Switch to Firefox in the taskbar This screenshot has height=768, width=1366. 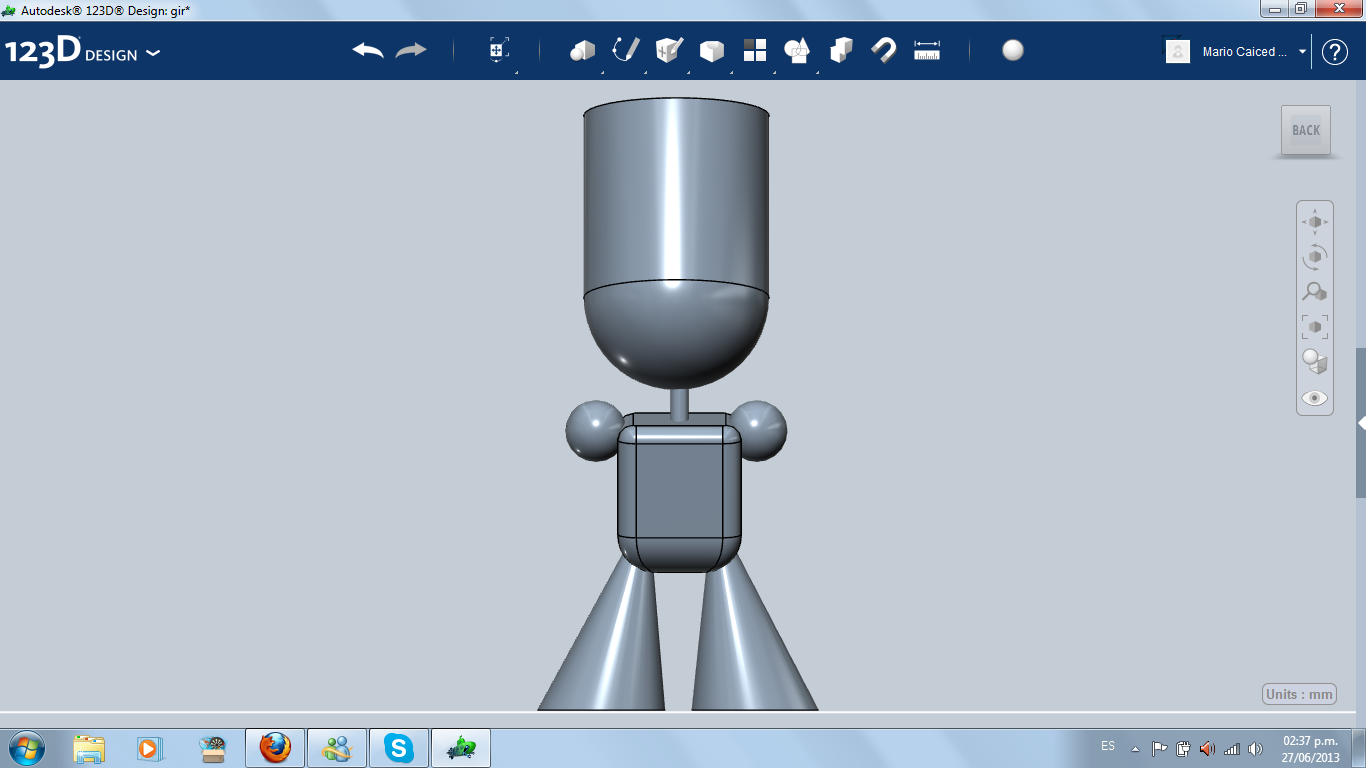[274, 748]
